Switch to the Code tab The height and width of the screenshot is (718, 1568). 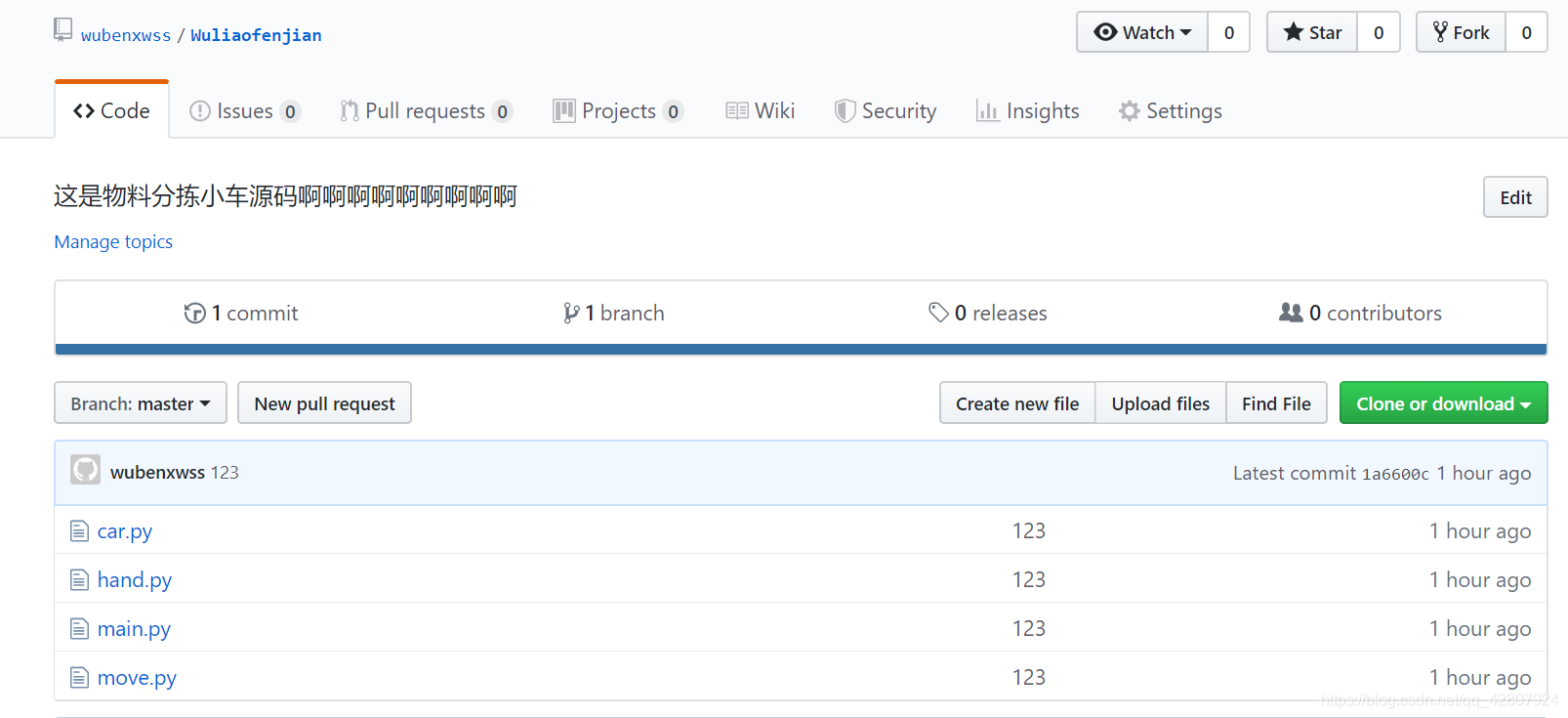[x=111, y=110]
